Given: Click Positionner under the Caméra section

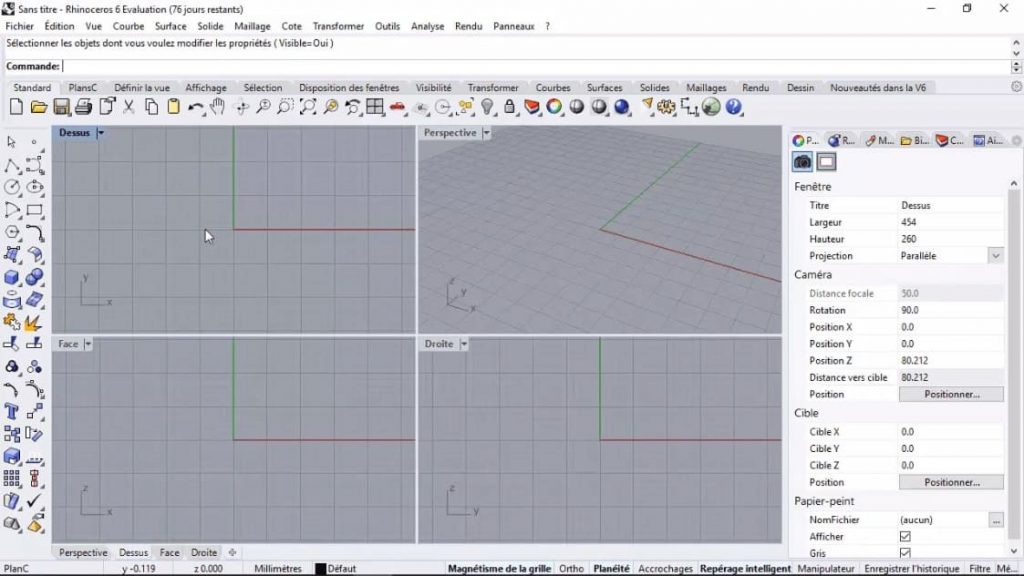Looking at the screenshot, I should coord(950,394).
